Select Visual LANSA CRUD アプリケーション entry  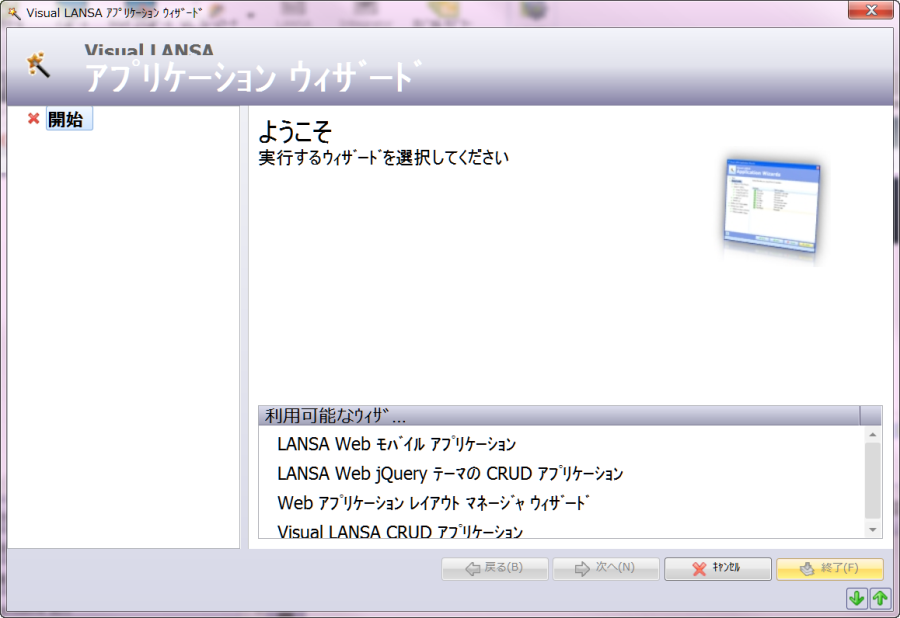coord(400,531)
